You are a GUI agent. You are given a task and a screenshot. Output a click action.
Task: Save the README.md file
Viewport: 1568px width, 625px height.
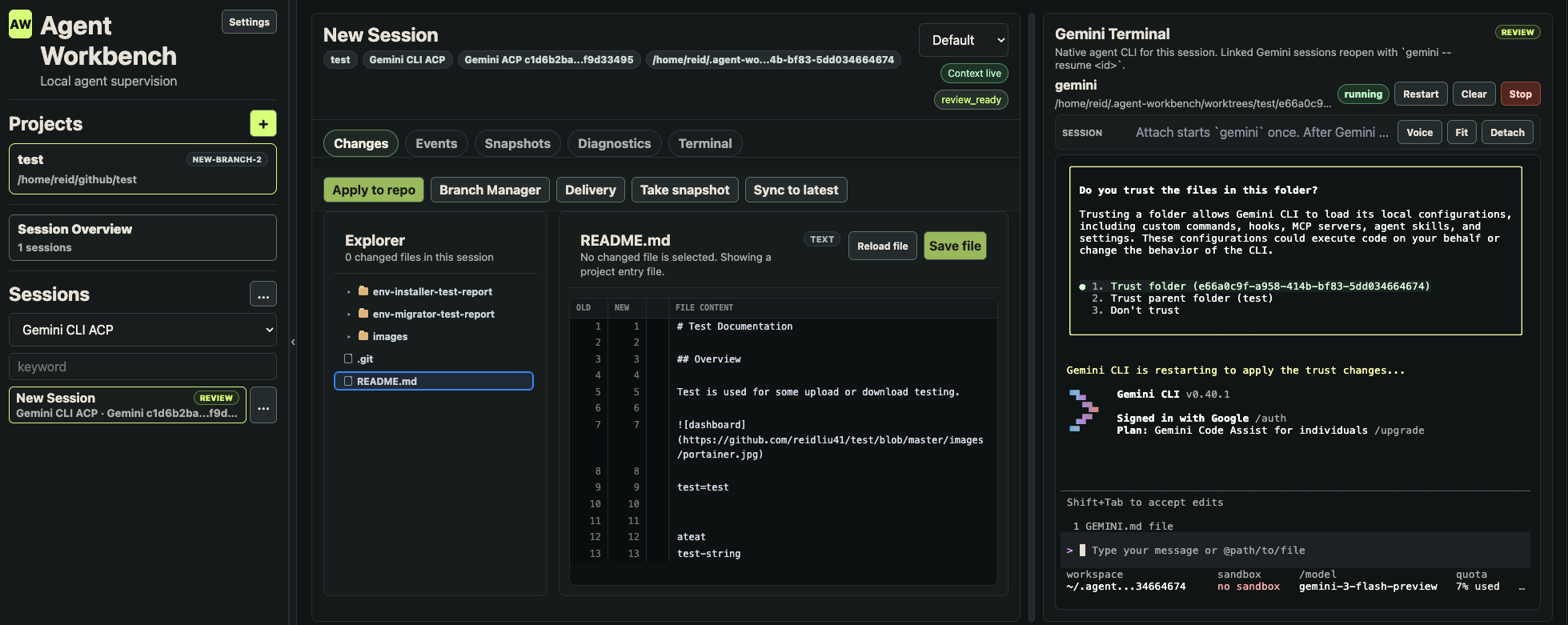click(956, 246)
